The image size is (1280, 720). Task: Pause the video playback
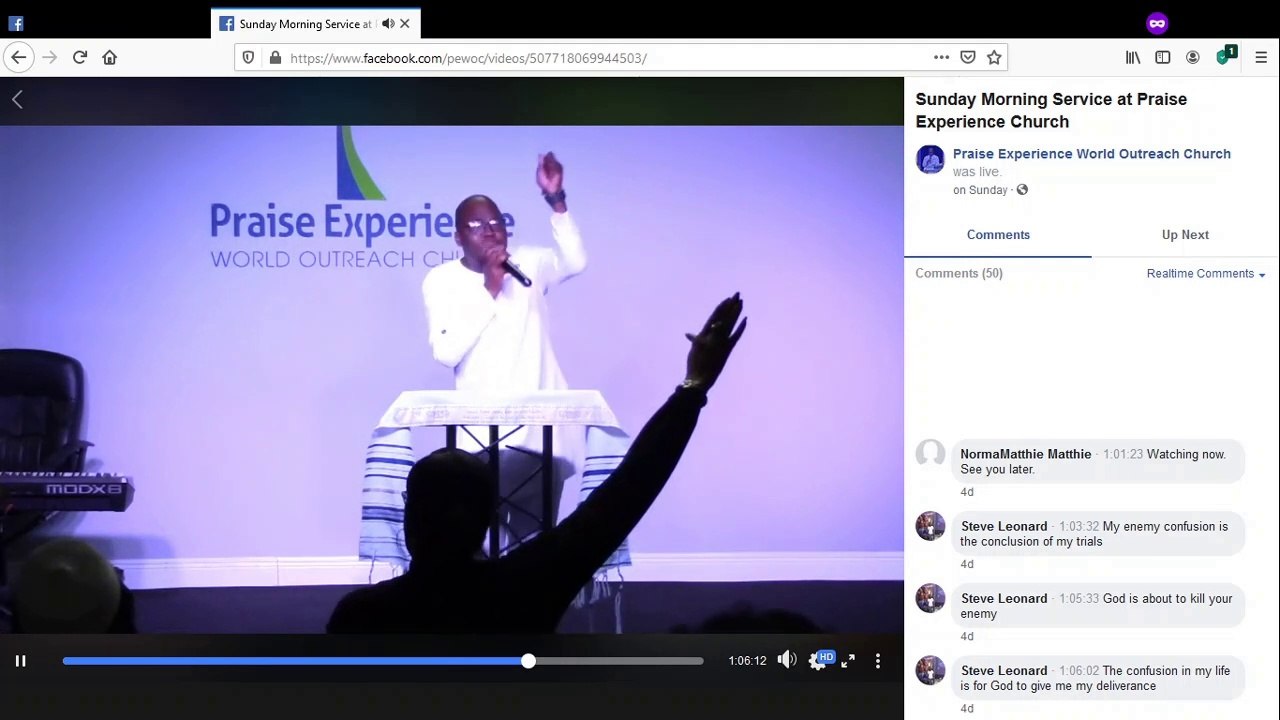tap(20, 661)
